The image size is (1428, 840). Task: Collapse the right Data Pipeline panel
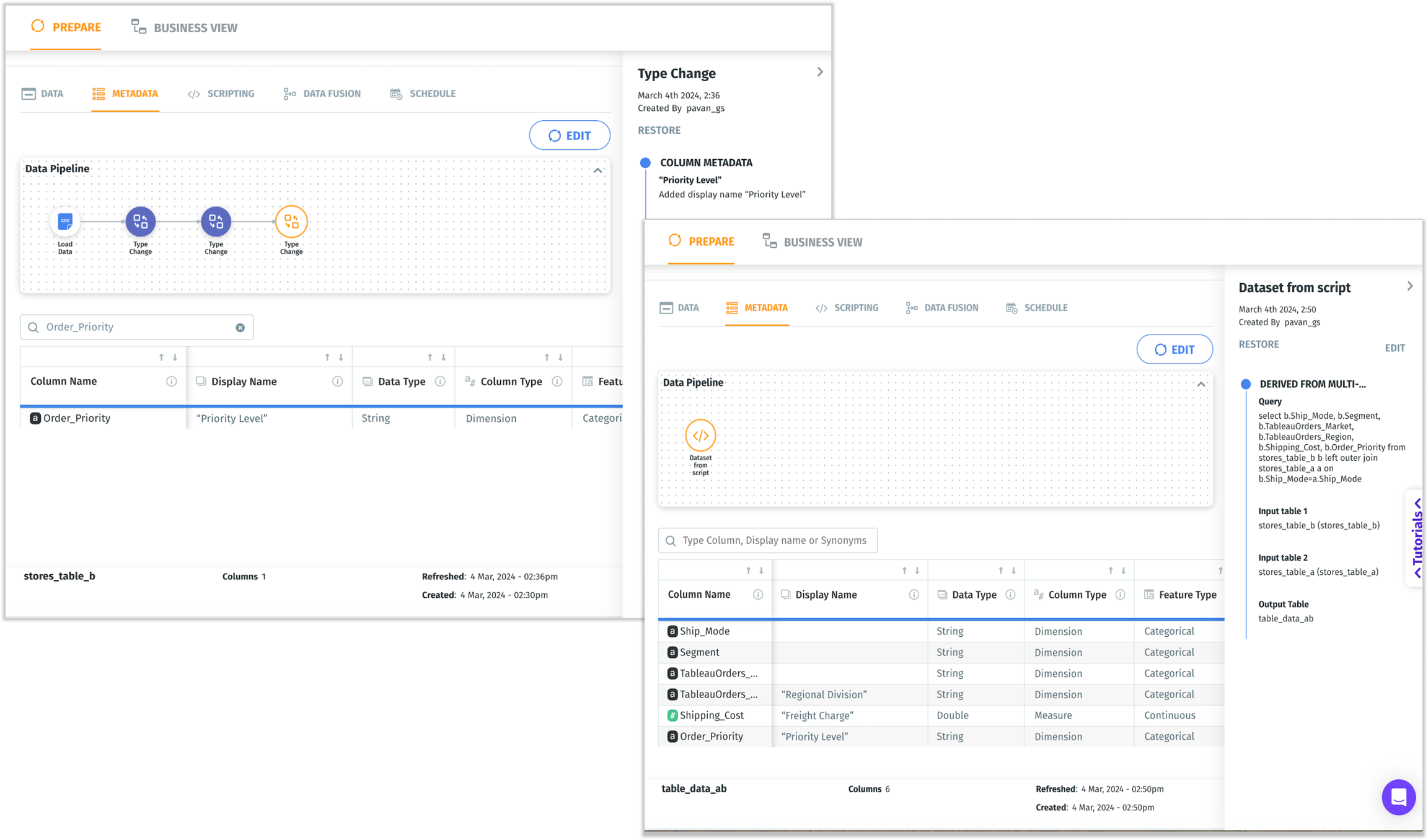1201,385
